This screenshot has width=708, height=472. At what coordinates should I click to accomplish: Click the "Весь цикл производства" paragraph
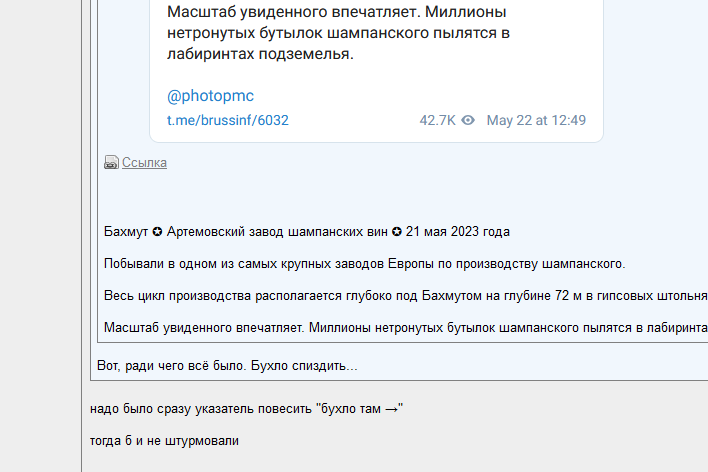406,296
